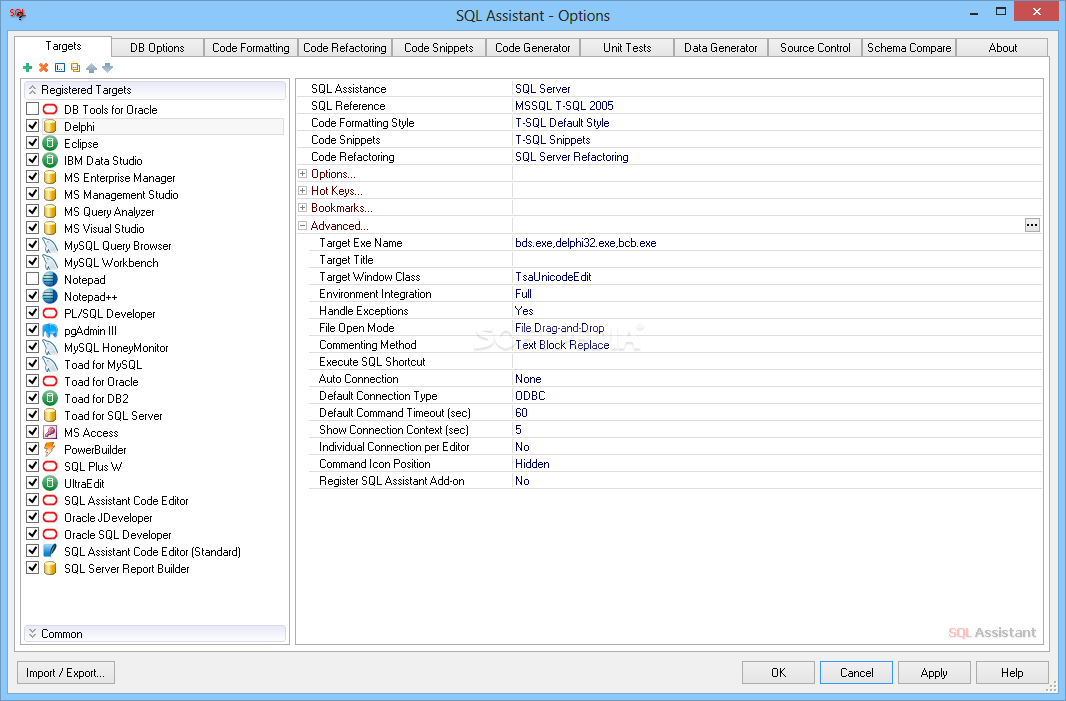Open the SQL Assistance value SQL Server

(543, 89)
